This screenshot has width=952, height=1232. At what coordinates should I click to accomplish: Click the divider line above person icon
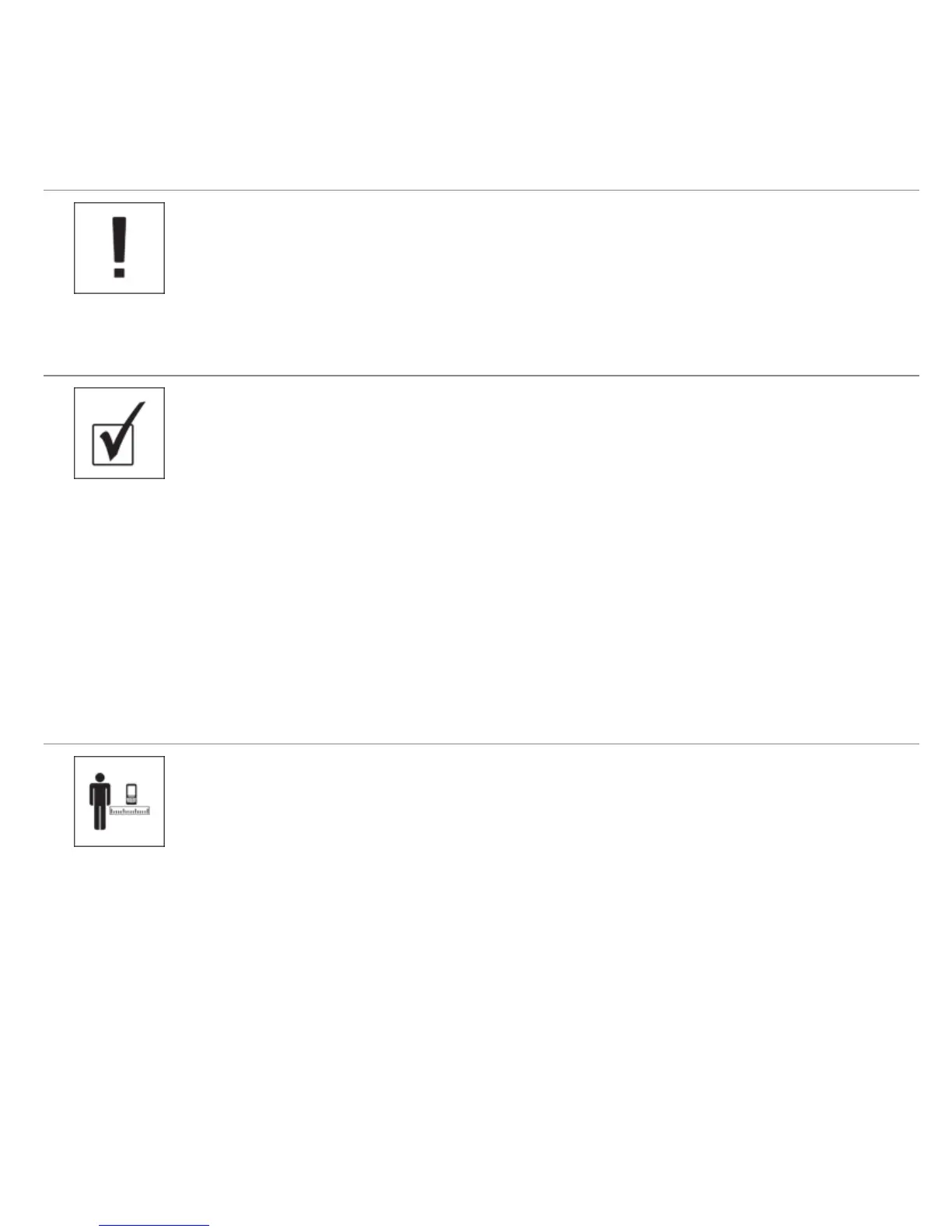click(481, 744)
